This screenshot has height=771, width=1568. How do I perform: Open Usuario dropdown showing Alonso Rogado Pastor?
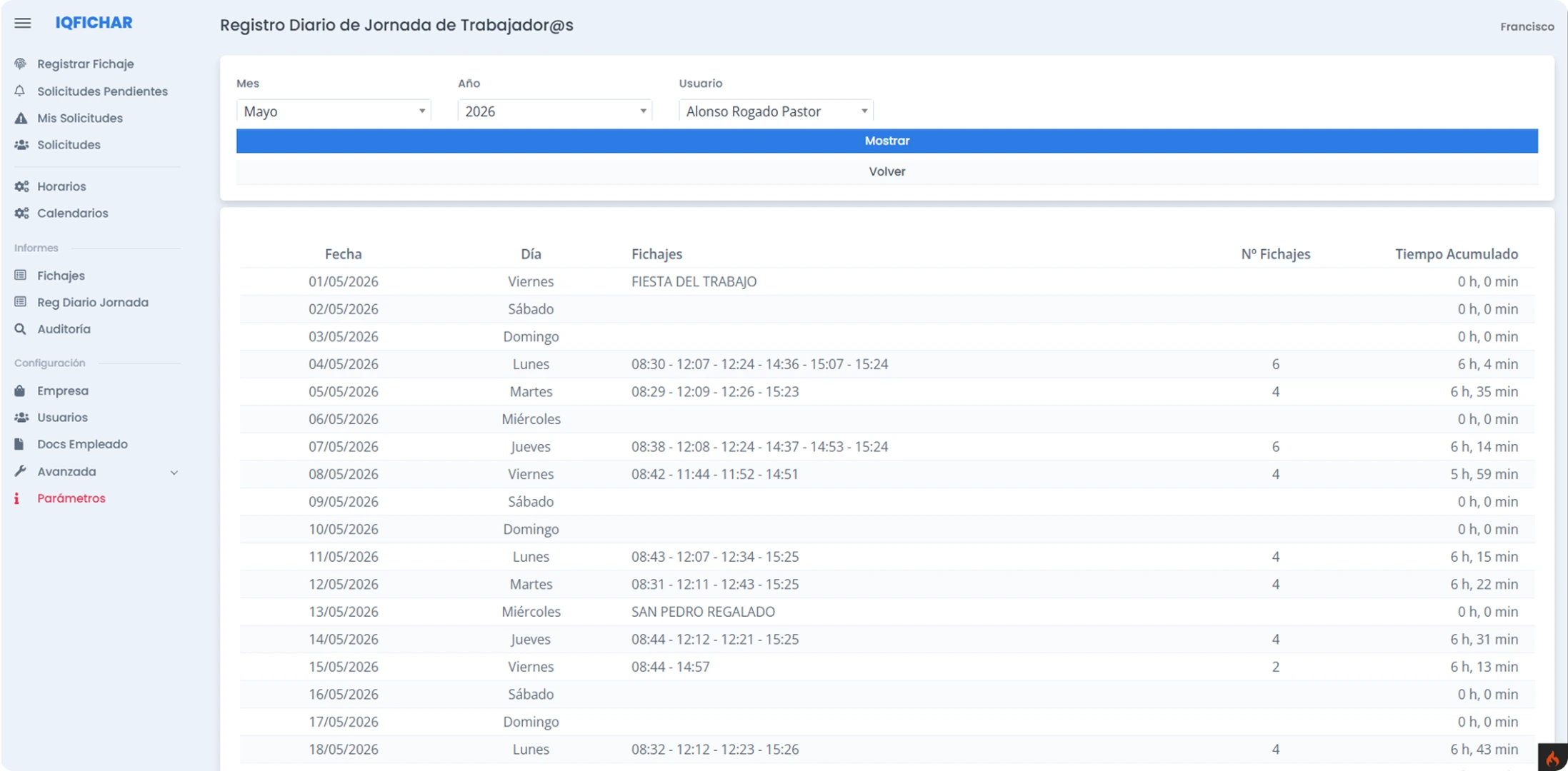point(776,111)
